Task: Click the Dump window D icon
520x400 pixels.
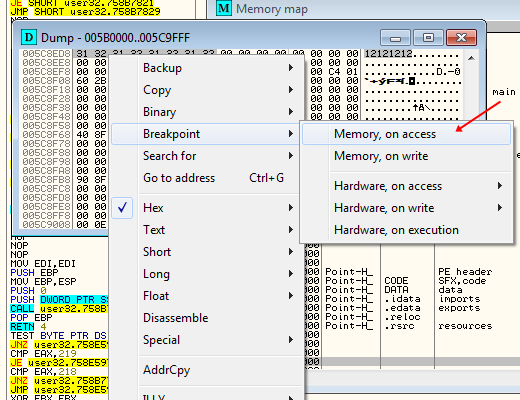Action: 29,37
